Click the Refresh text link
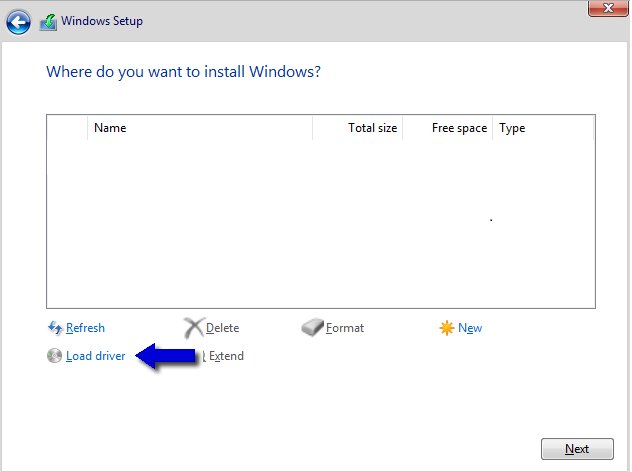 [85, 328]
